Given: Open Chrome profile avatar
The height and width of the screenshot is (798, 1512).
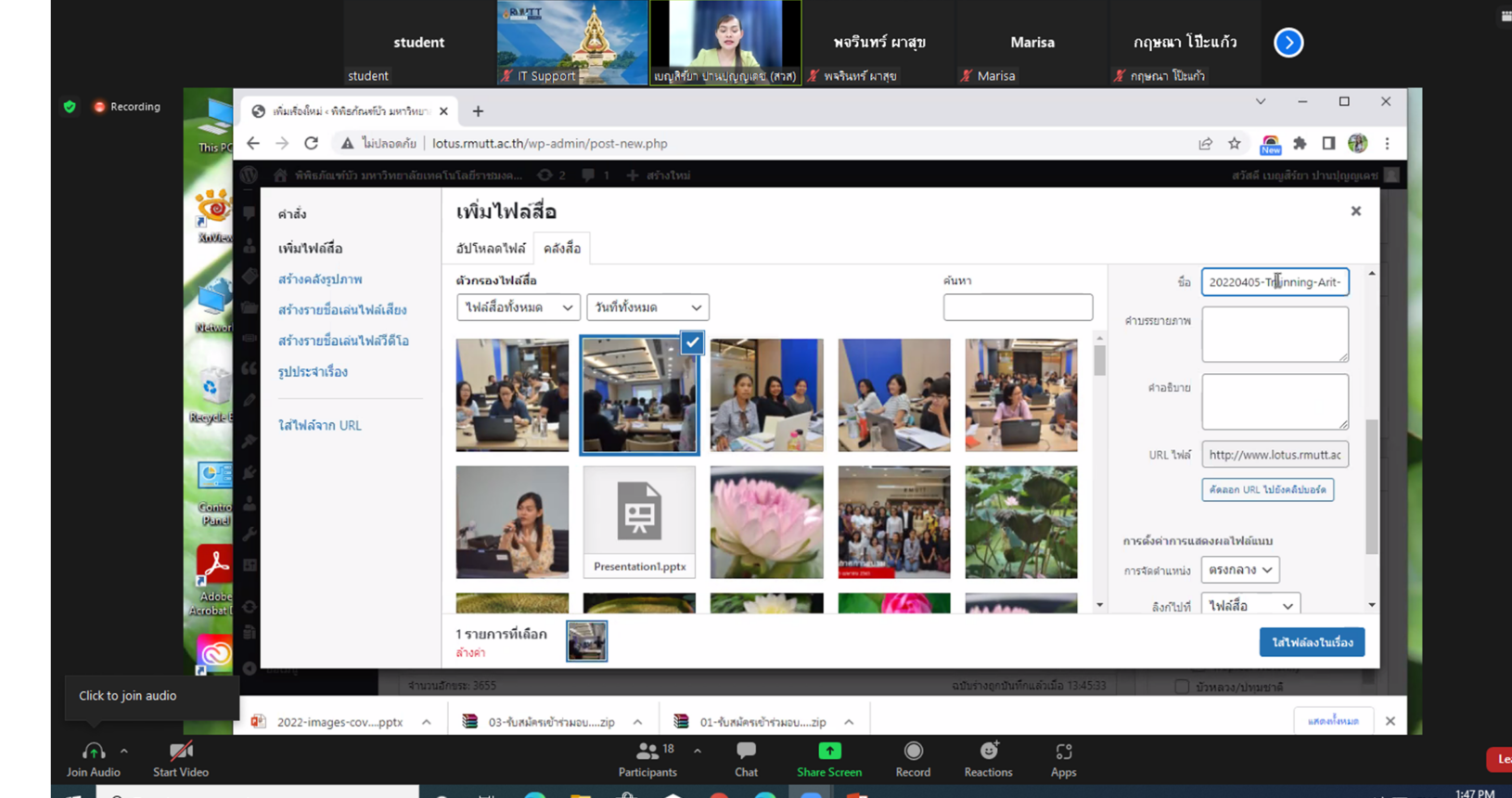Looking at the screenshot, I should 1358,143.
